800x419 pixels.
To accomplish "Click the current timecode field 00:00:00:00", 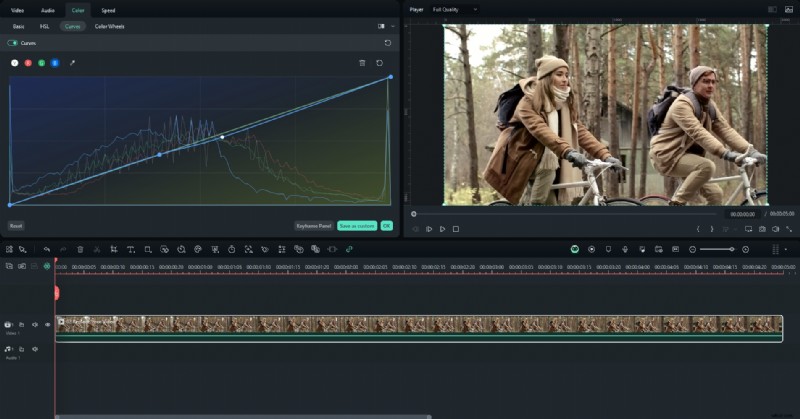I will [742, 214].
